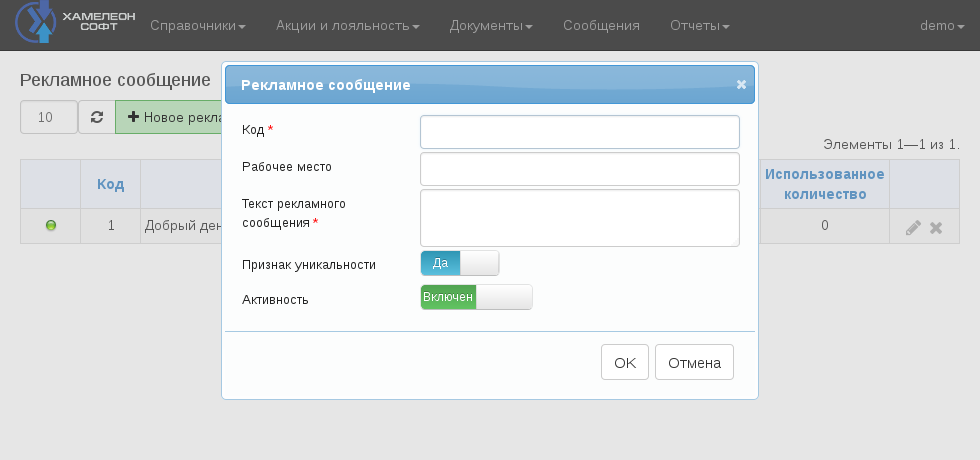Delete row 1 with cross icon

point(936,228)
